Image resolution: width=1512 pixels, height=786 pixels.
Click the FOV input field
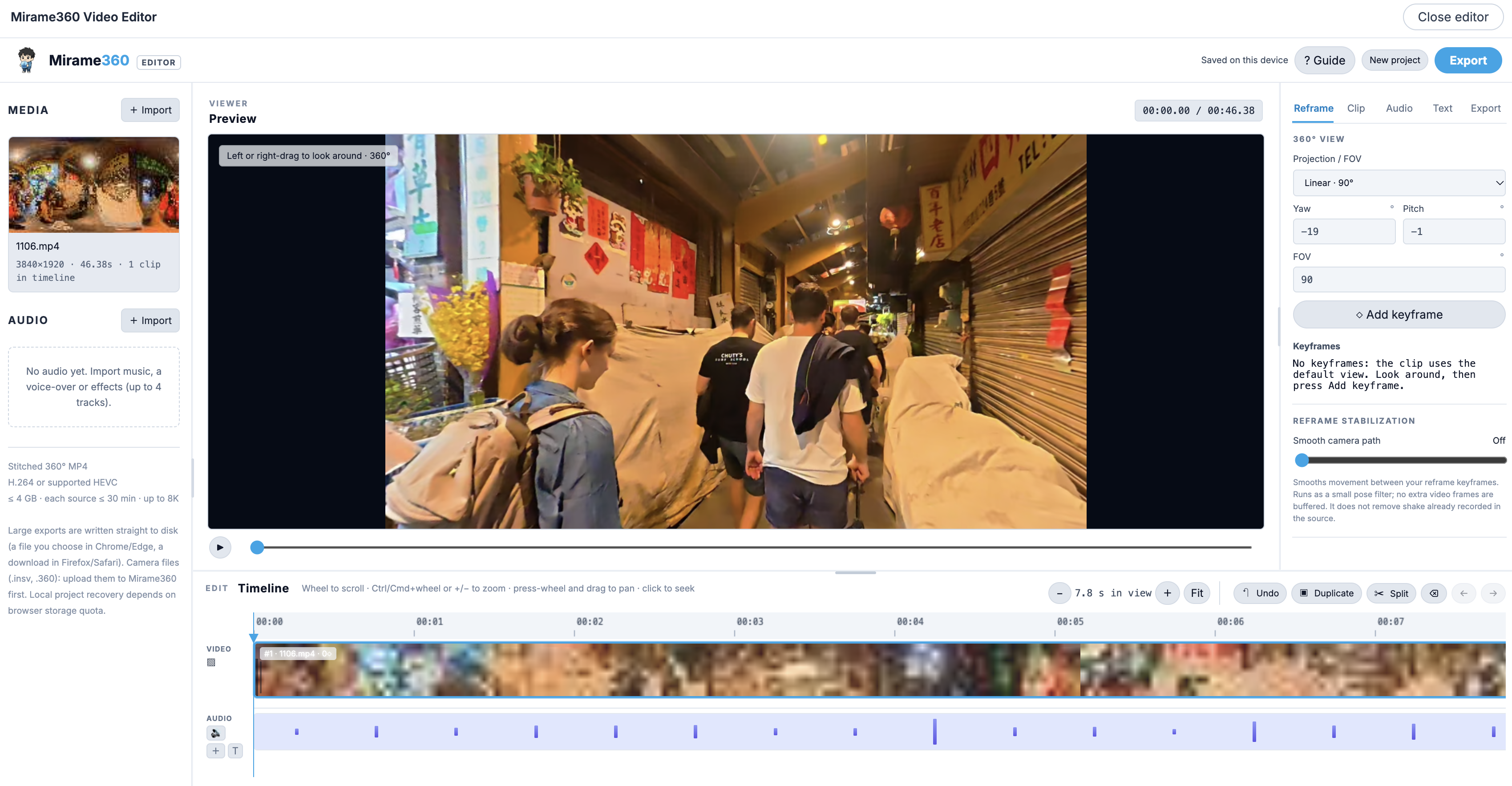click(x=1399, y=280)
